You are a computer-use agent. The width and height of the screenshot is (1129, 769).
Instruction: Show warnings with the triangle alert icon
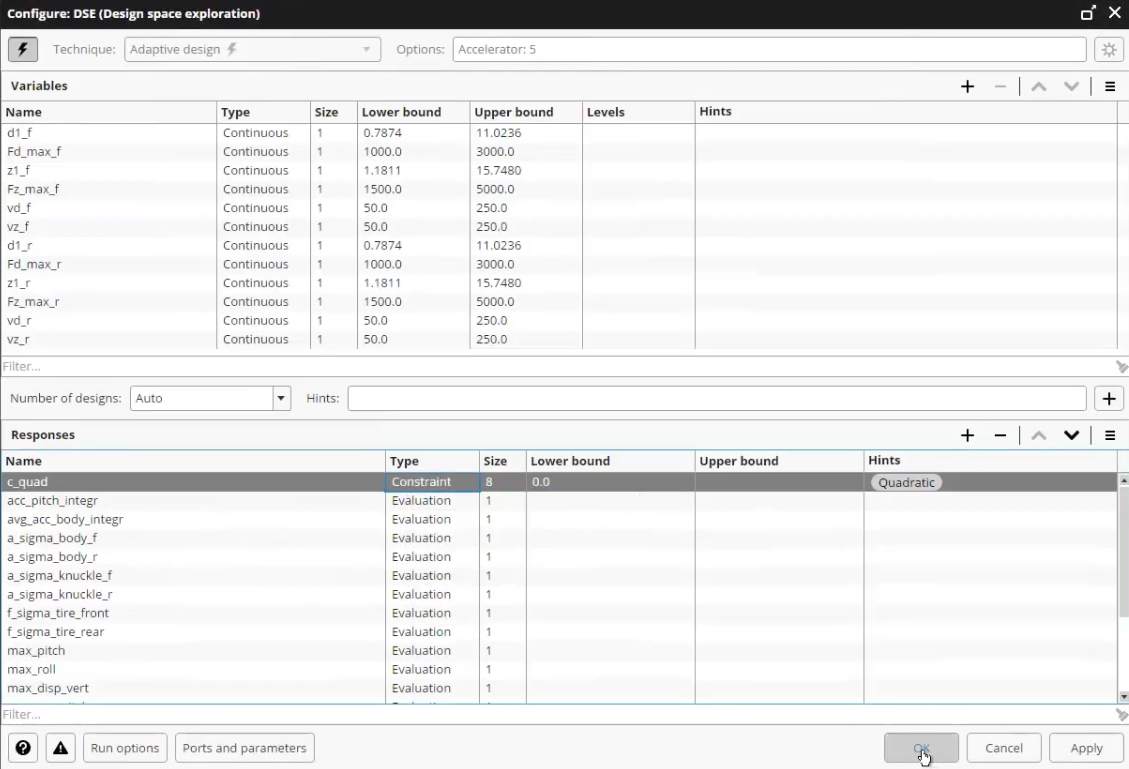pos(60,747)
